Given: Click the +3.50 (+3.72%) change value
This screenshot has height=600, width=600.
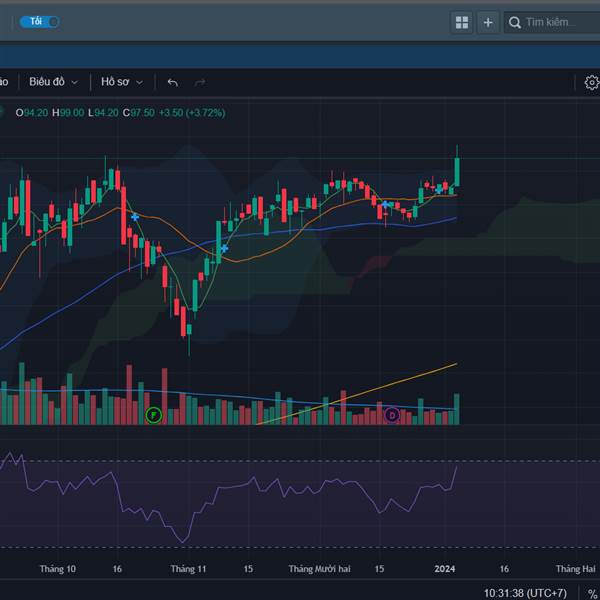Looking at the screenshot, I should point(192,113).
